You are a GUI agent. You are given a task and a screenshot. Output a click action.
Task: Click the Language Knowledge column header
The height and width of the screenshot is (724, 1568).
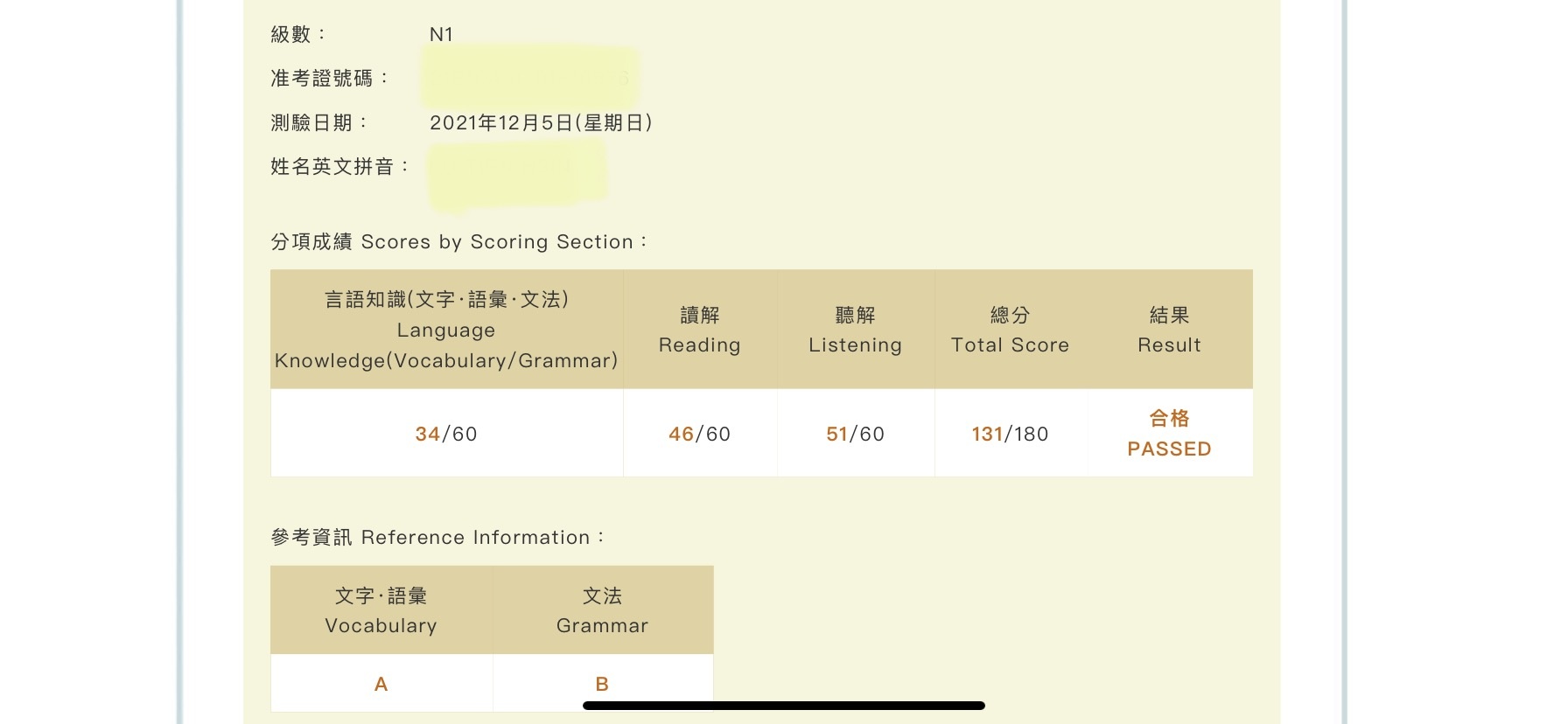pos(446,330)
